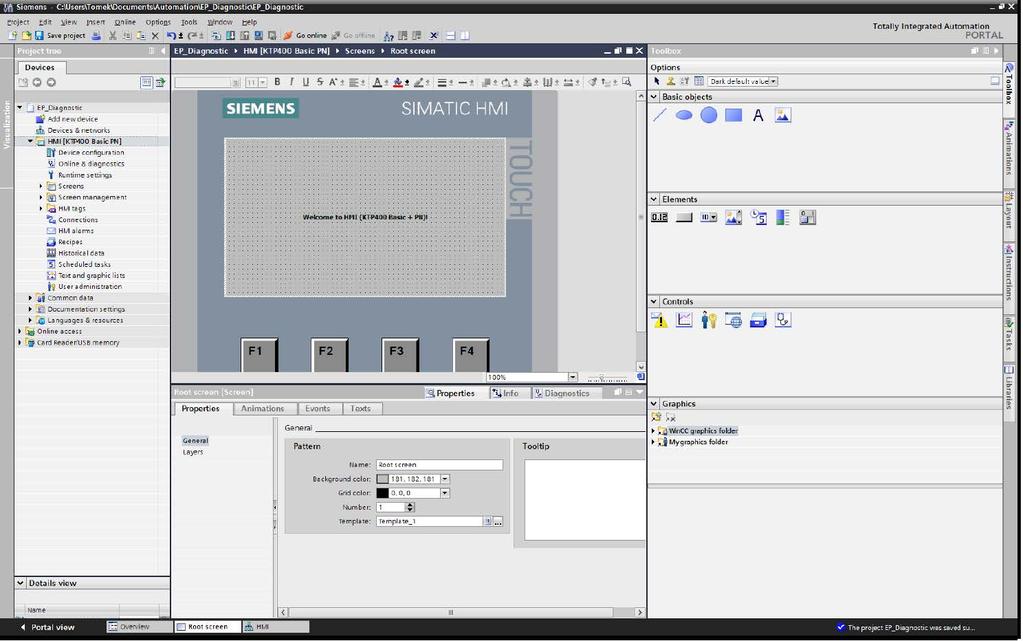This screenshot has width=1023, height=641.
Task: Switch to the Animations properties tab
Action: (262, 409)
